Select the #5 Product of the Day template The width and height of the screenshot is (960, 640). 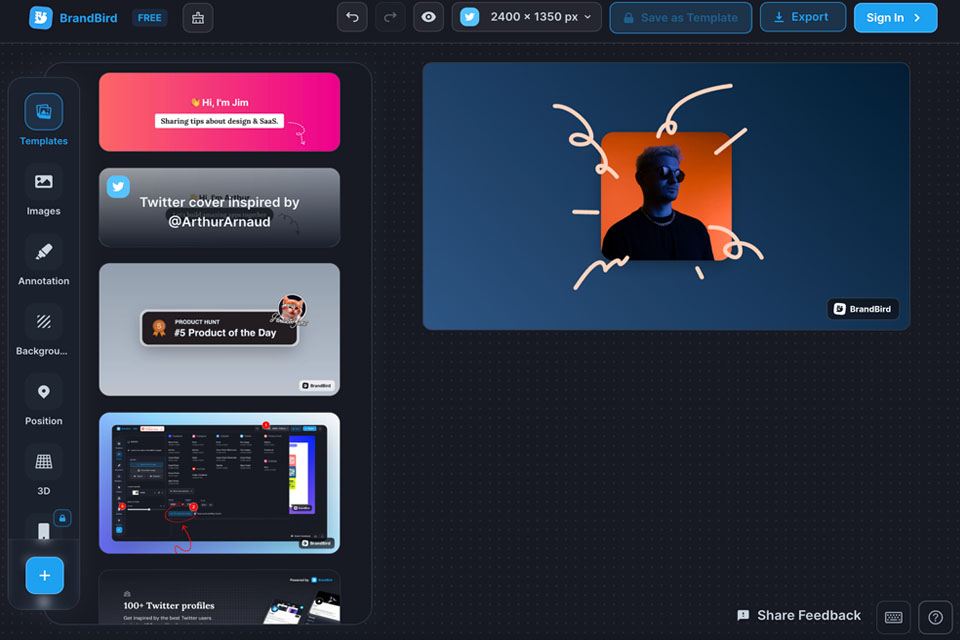(x=219, y=329)
